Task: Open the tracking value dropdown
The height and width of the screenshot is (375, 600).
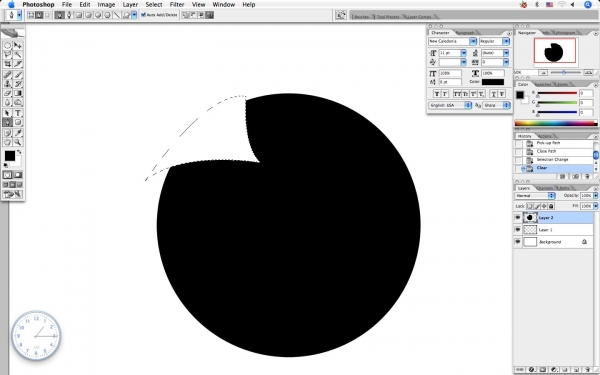Action: [x=506, y=62]
